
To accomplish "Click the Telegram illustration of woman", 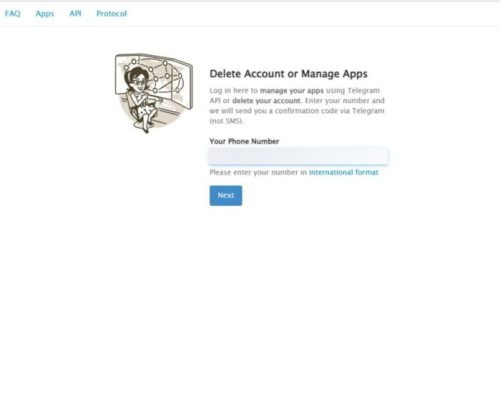I will coord(154,93).
